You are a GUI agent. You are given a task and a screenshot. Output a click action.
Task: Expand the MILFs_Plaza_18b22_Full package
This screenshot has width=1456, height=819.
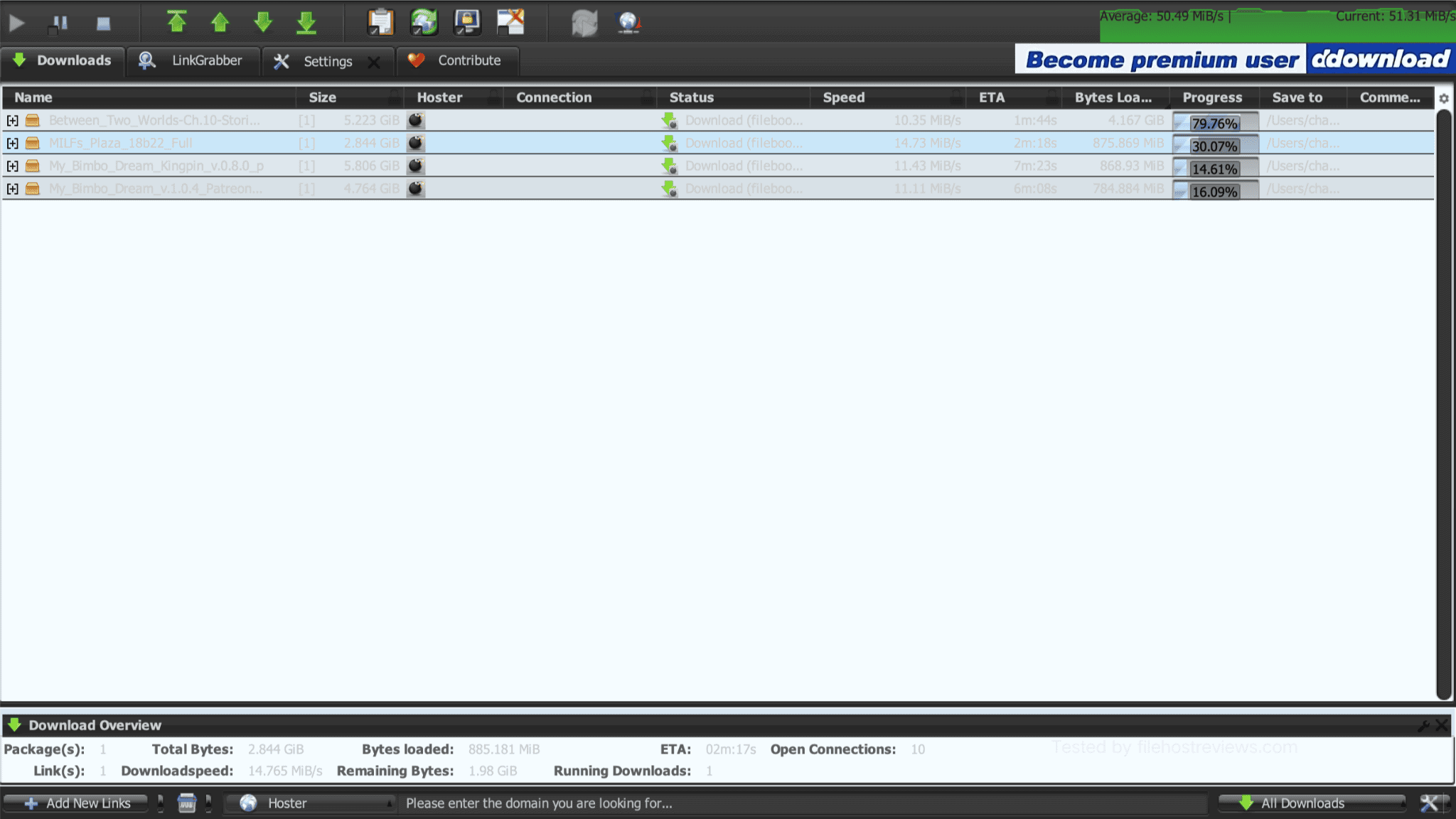pyautogui.click(x=12, y=144)
